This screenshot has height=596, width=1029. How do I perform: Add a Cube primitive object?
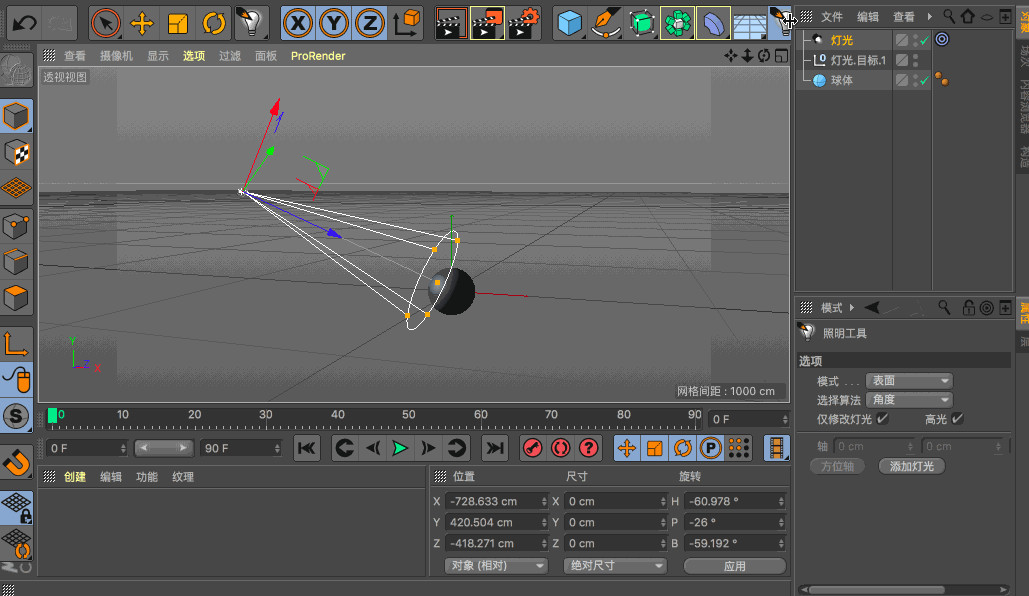pyautogui.click(x=569, y=22)
